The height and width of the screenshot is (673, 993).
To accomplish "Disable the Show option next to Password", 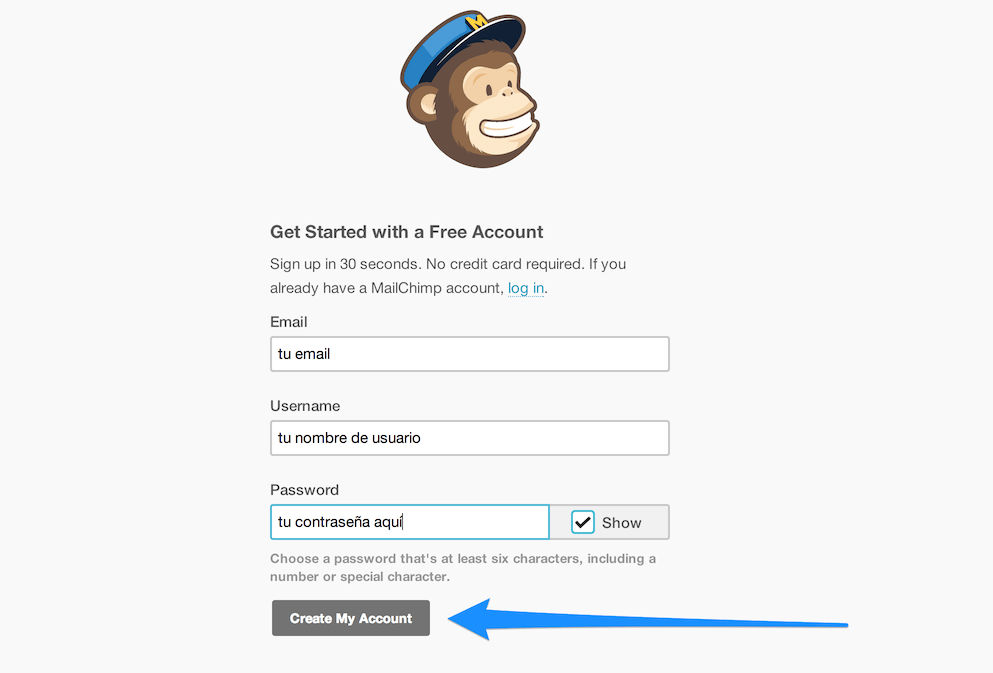I will pos(582,521).
